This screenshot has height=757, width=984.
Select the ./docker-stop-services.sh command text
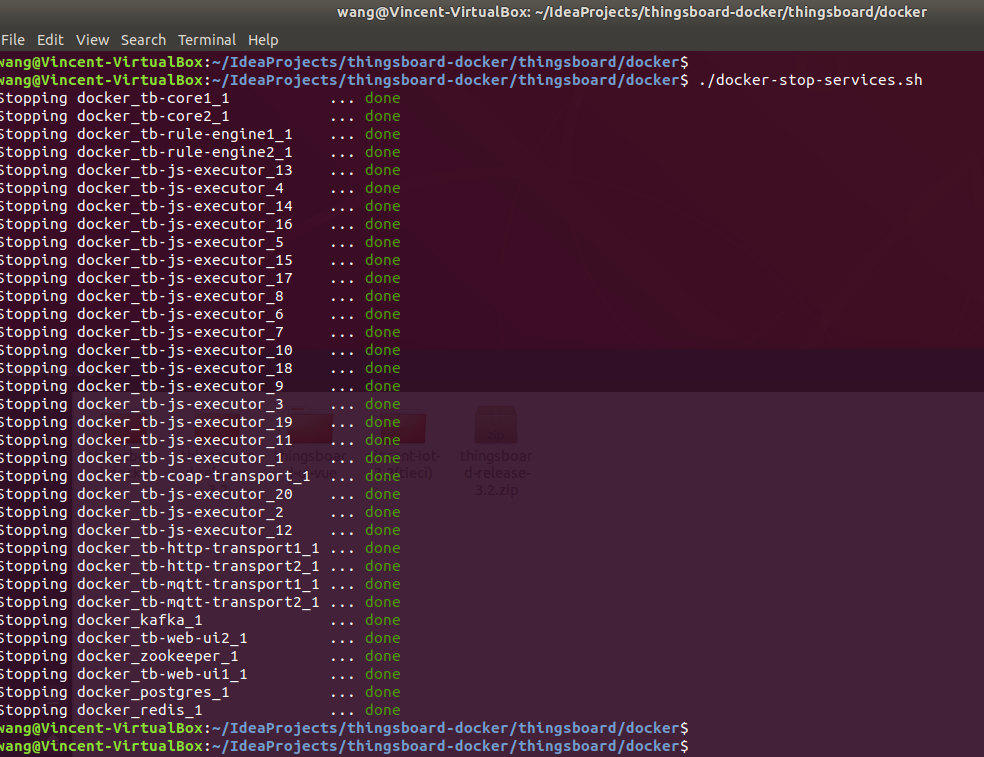(810, 80)
